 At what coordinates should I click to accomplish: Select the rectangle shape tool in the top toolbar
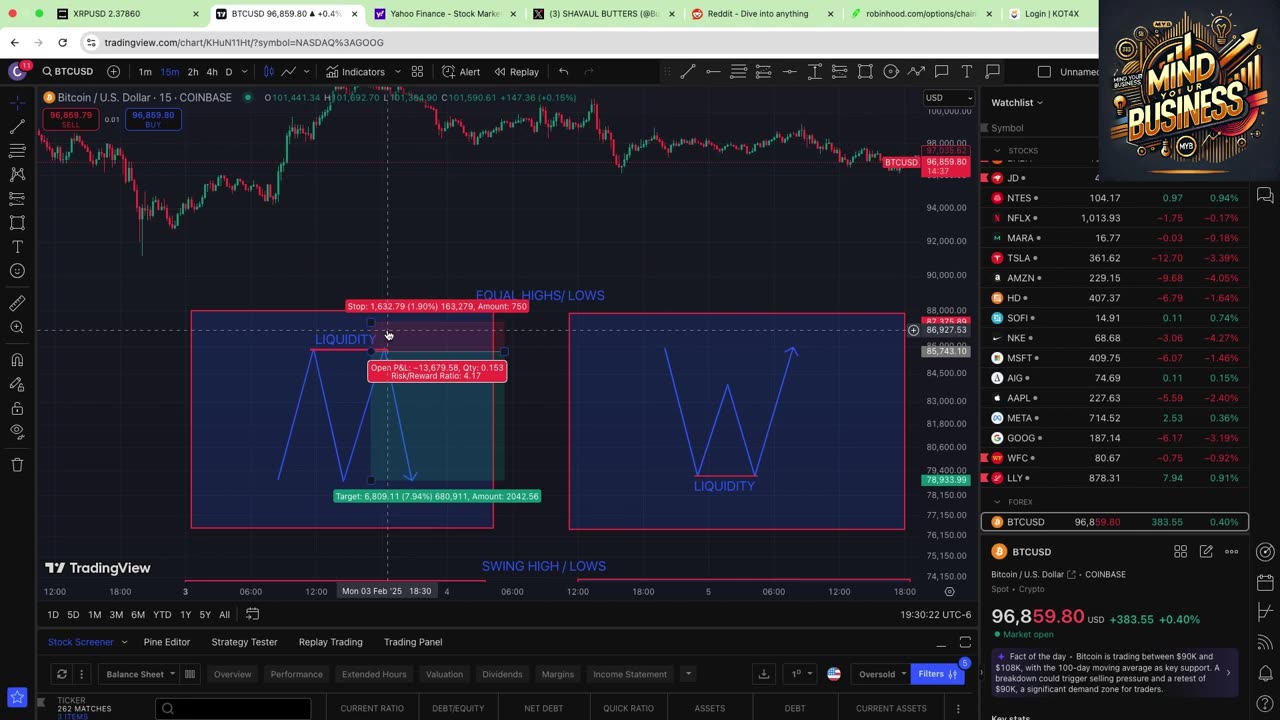click(865, 72)
